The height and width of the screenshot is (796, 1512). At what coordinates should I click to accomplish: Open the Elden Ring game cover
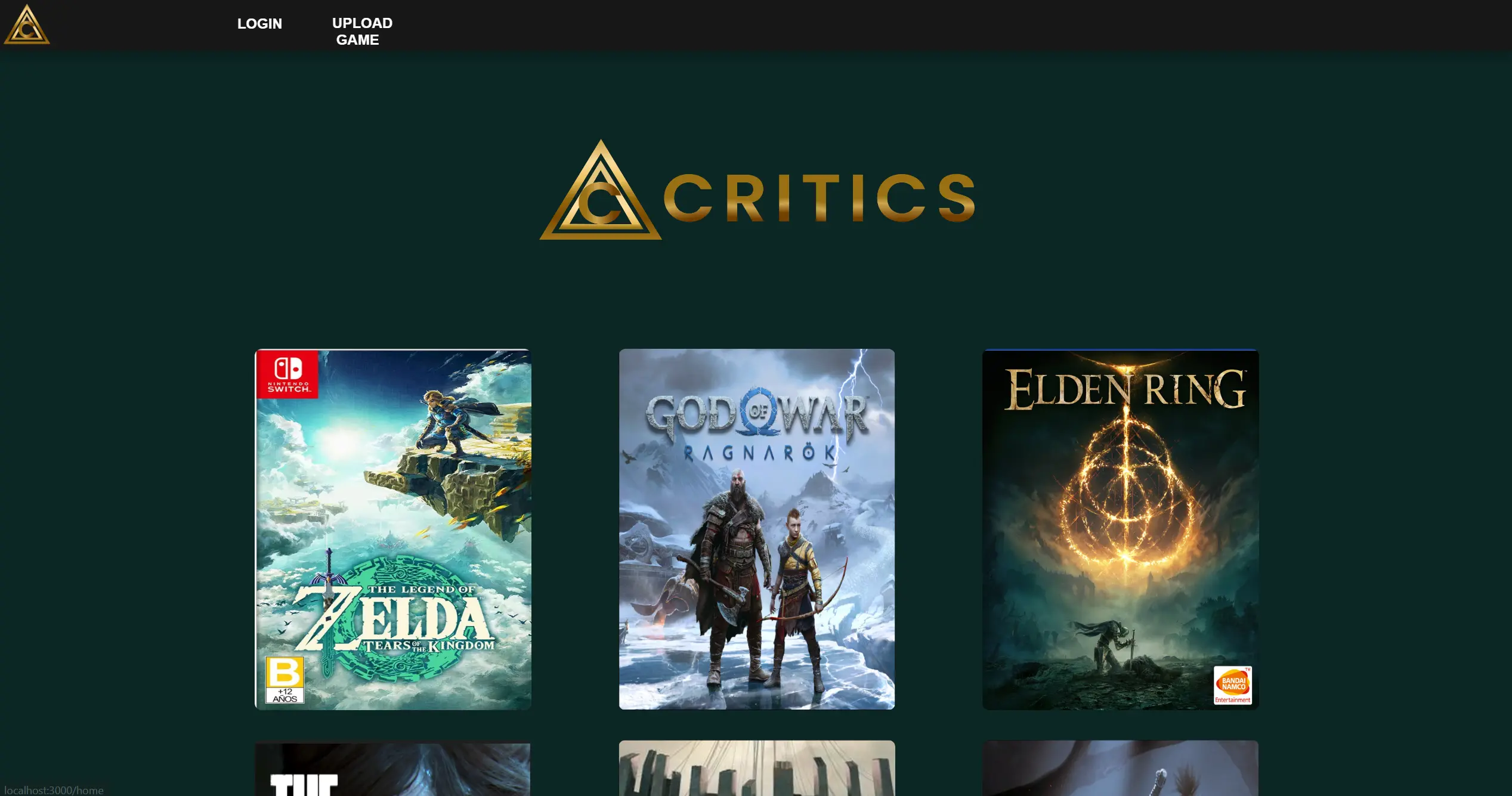[x=1121, y=529]
